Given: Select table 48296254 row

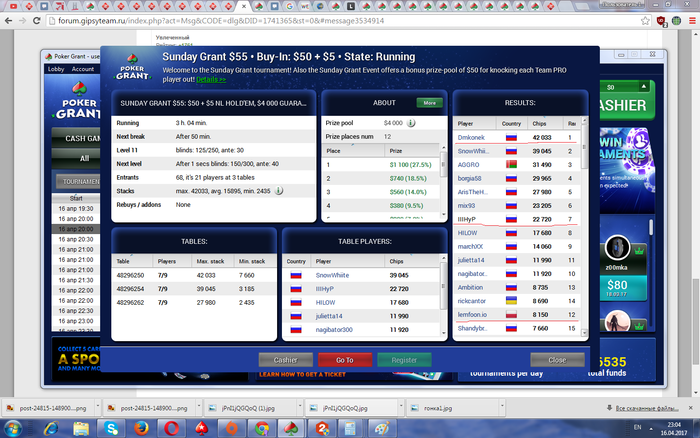Looking at the screenshot, I should (x=194, y=289).
